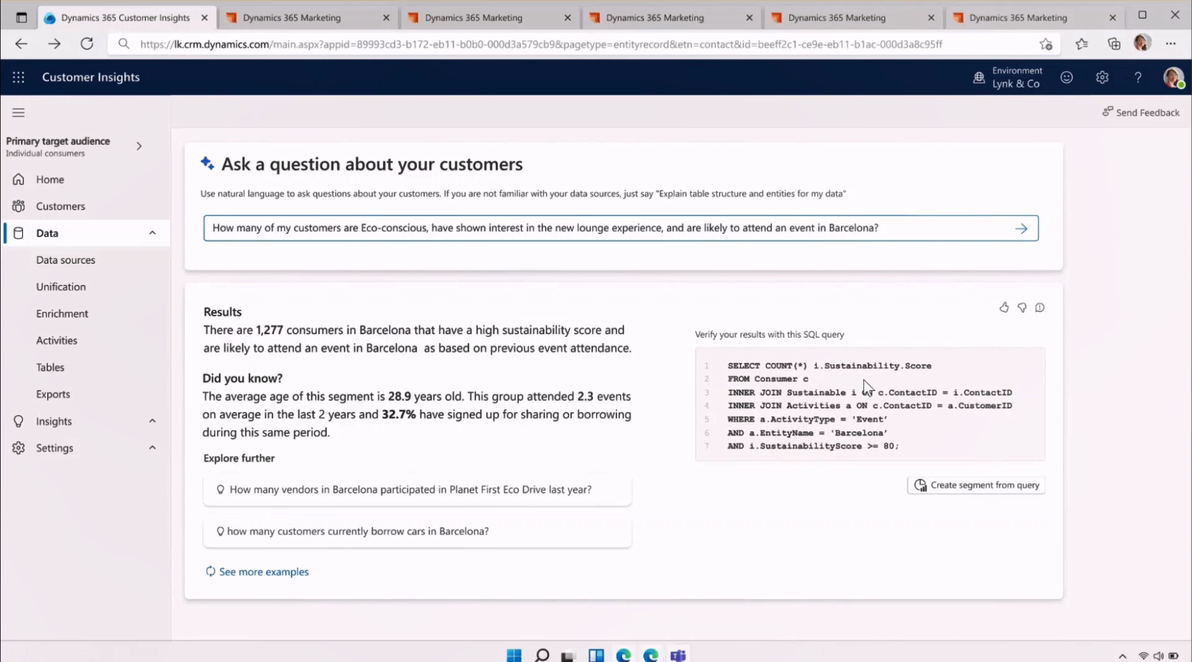Show hidden system tray icons chevron
The height and width of the screenshot is (662, 1192).
pos(1122,656)
